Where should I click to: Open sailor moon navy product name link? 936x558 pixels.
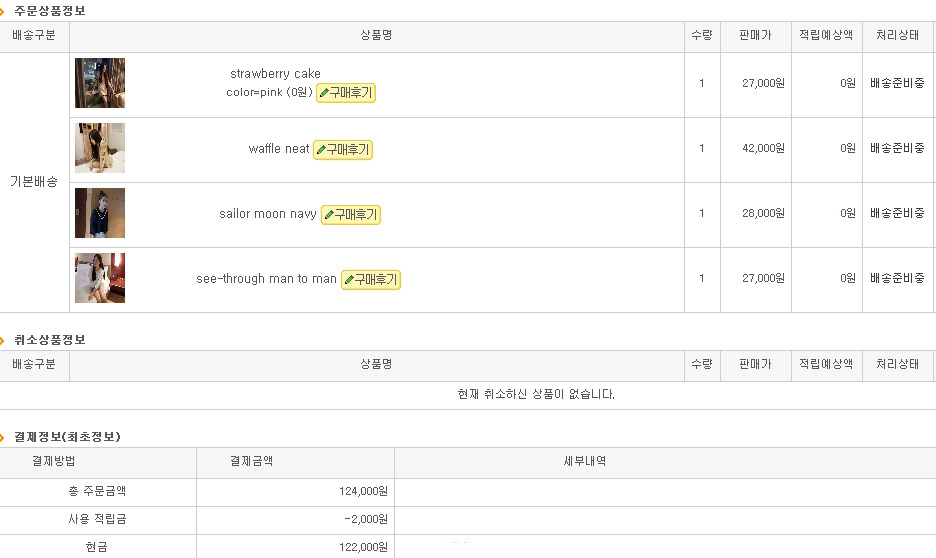click(x=267, y=214)
